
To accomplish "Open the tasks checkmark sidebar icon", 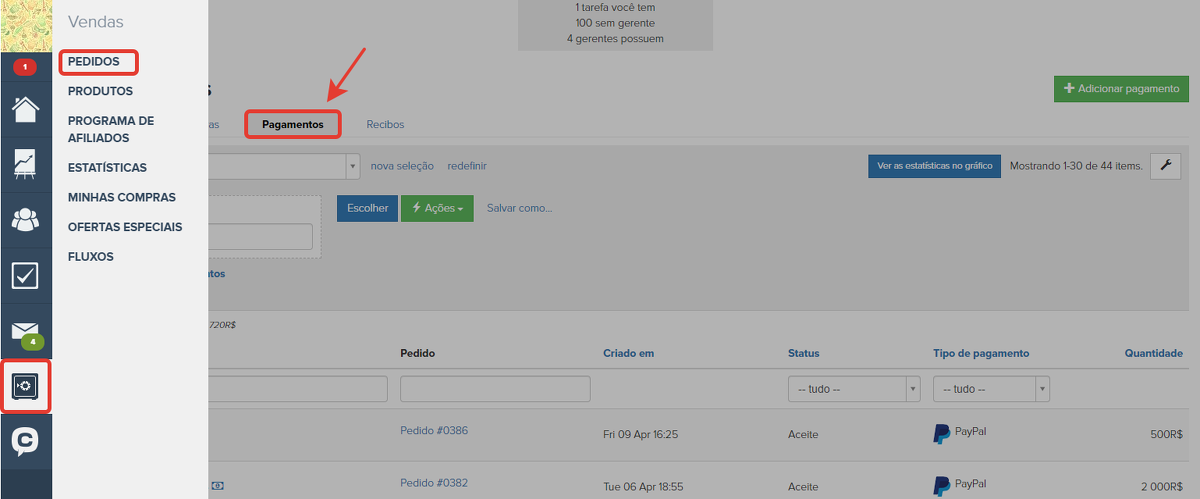I will point(25,275).
